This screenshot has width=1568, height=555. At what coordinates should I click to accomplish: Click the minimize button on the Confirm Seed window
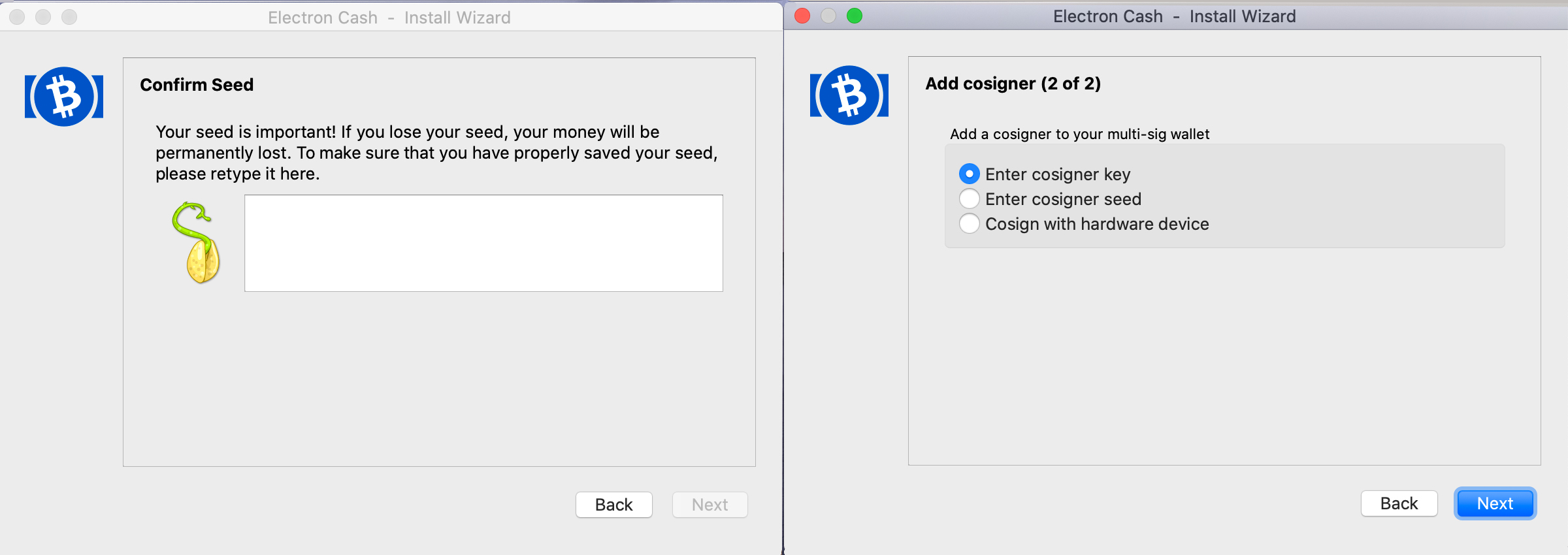[x=43, y=17]
